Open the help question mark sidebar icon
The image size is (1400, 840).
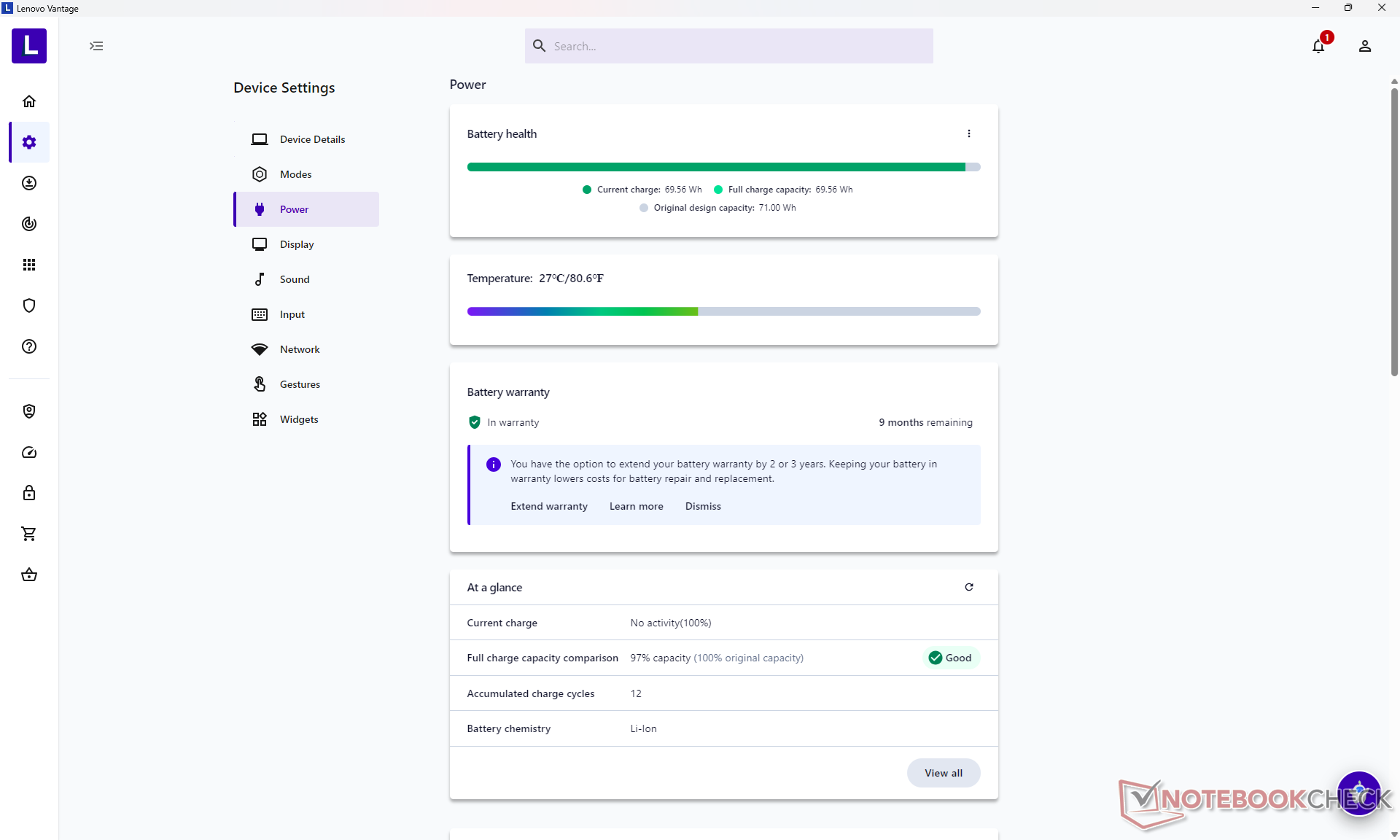[29, 346]
